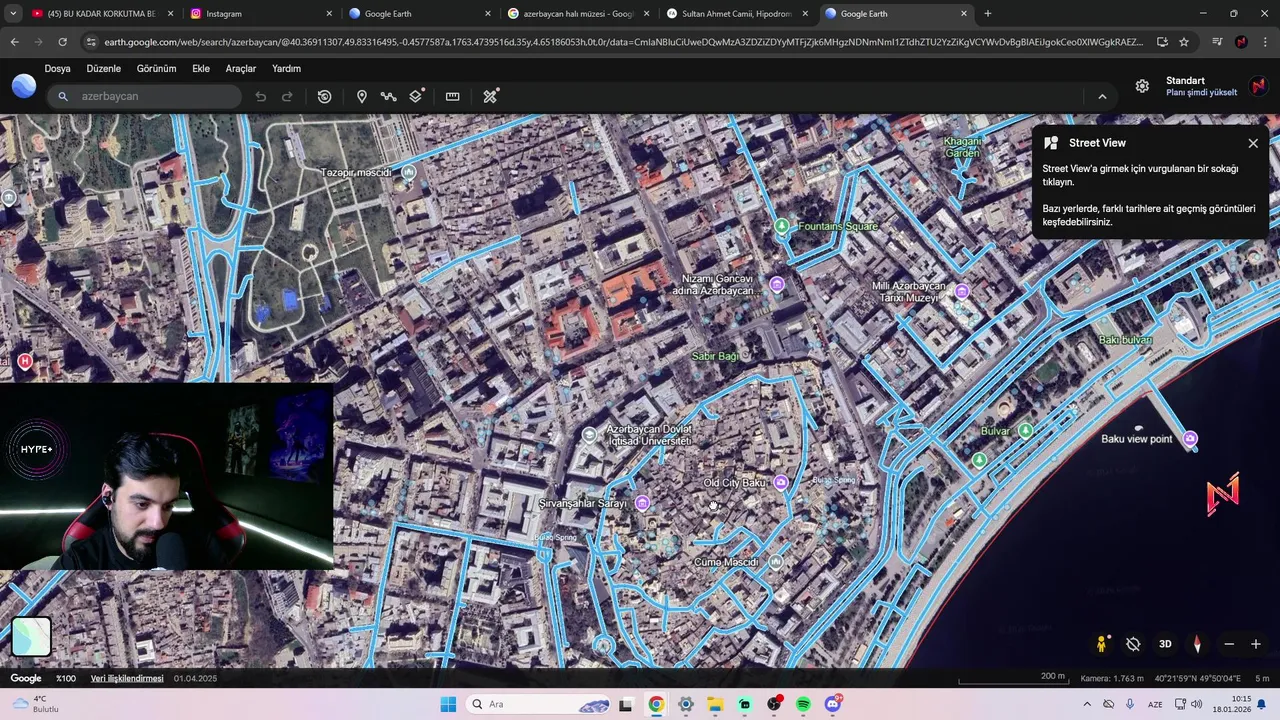Image resolution: width=1280 pixels, height=720 pixels.
Task: Toggle the location tracking button
Action: (1133, 644)
